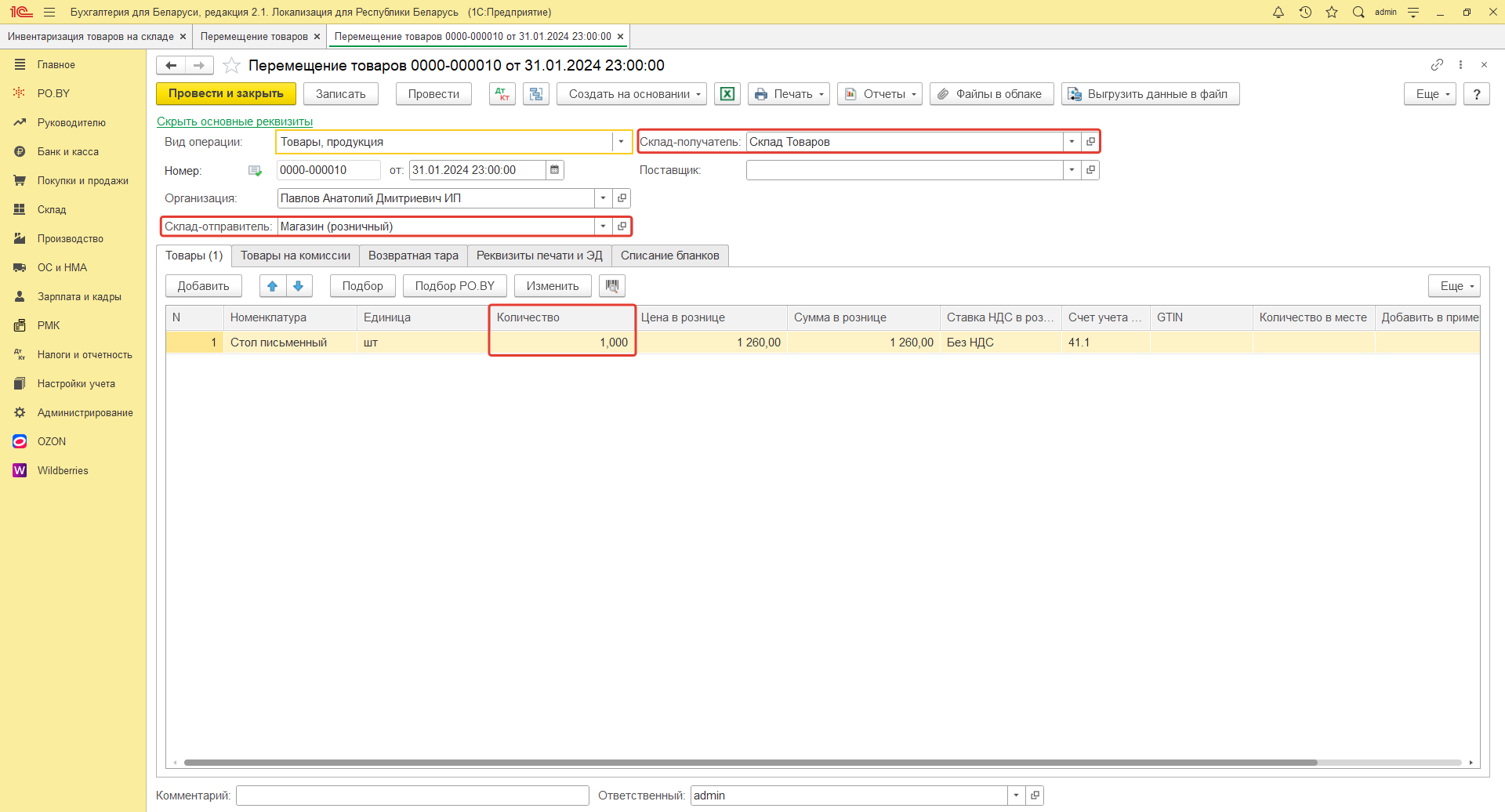Click quantity cell 1,000
Viewport: 1505px width, 812px height.
(562, 343)
